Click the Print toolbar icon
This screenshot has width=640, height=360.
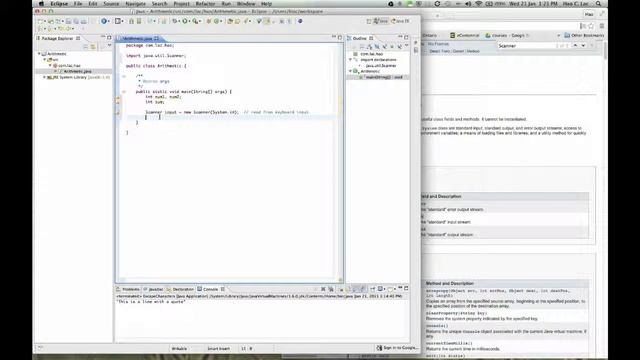point(84,21)
